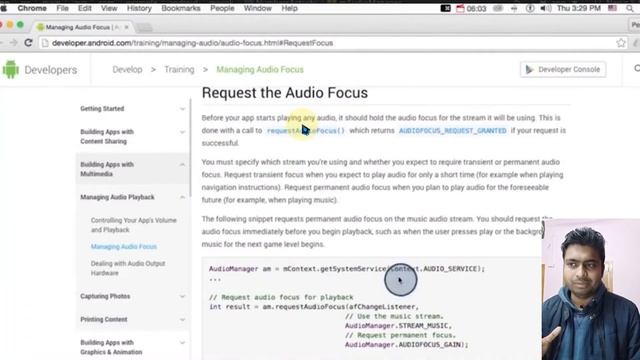640x360 pixels.
Task: Open the AUDIOFOCUS_REQUEST_GRANTED reference link
Action: coord(453,131)
